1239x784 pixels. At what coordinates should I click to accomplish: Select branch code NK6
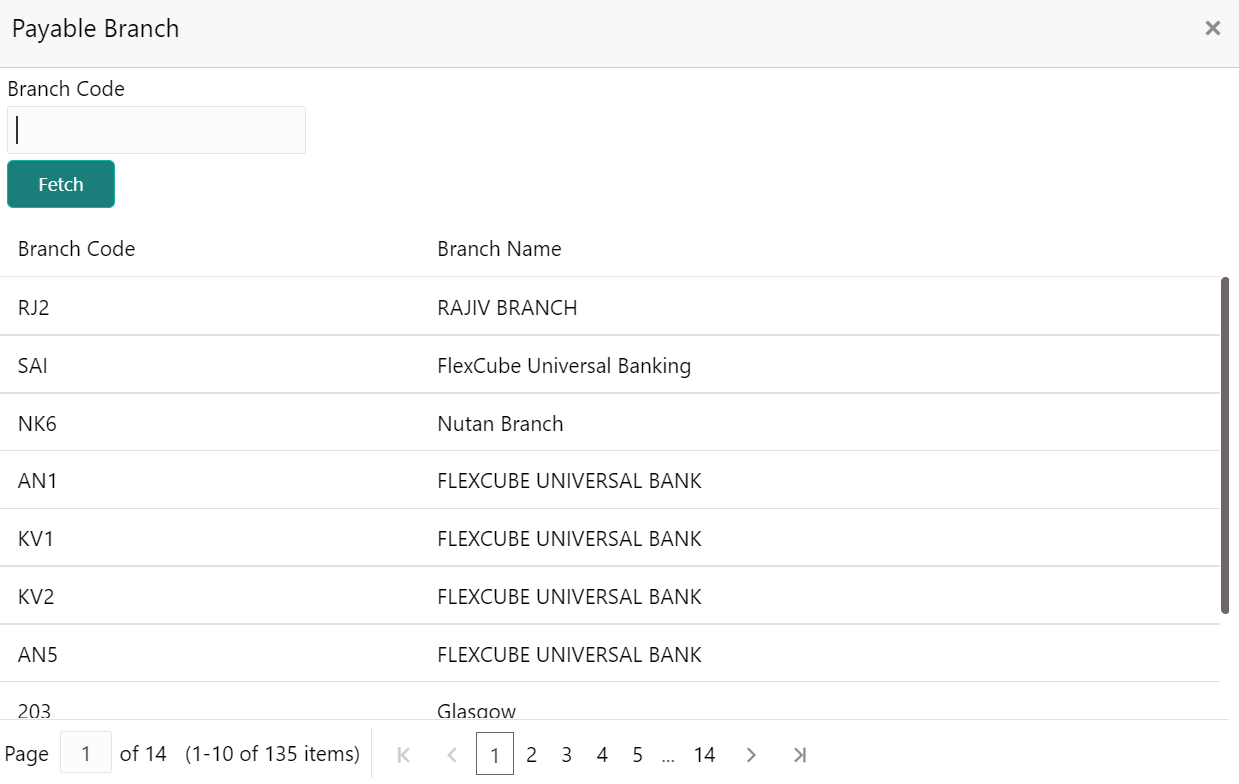tap(37, 423)
